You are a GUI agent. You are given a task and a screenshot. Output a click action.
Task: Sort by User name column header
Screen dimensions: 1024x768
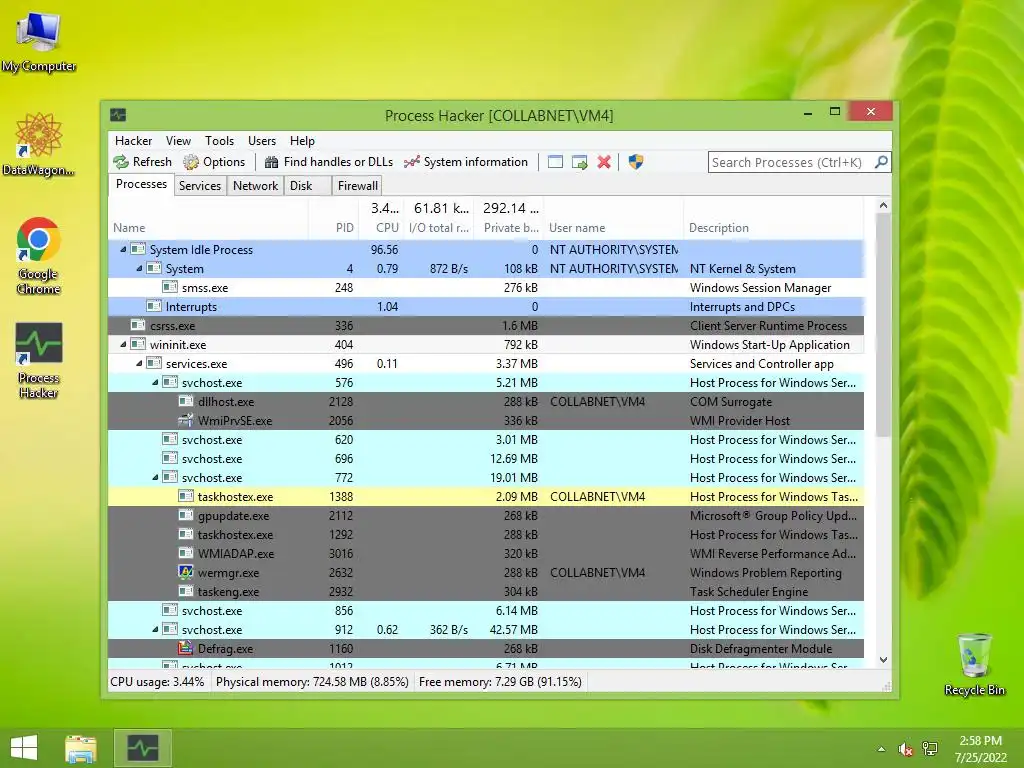613,219
